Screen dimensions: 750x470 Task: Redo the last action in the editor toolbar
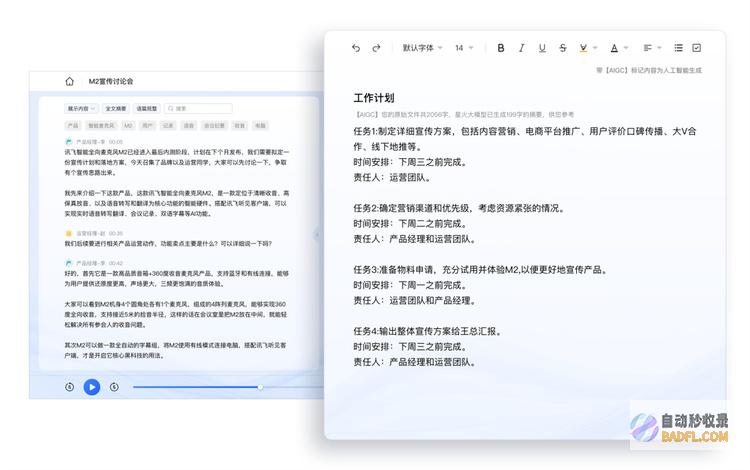[376, 48]
